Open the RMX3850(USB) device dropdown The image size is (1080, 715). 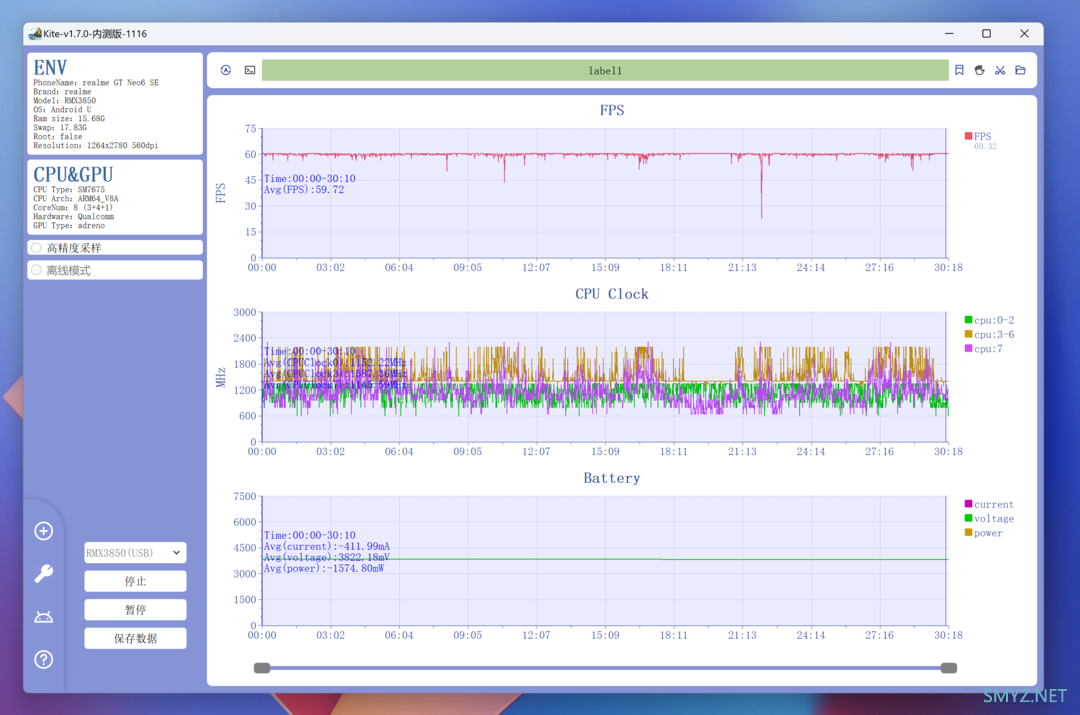(x=135, y=552)
